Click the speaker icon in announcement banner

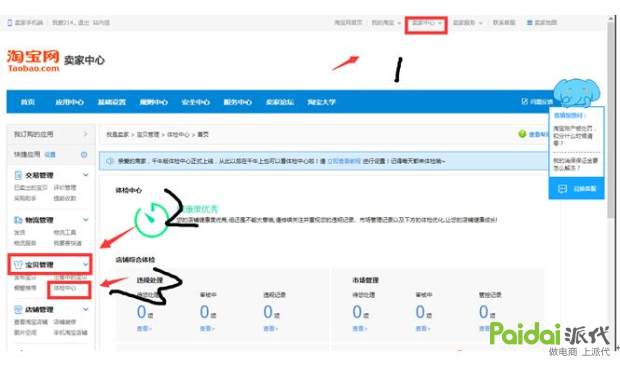110,161
